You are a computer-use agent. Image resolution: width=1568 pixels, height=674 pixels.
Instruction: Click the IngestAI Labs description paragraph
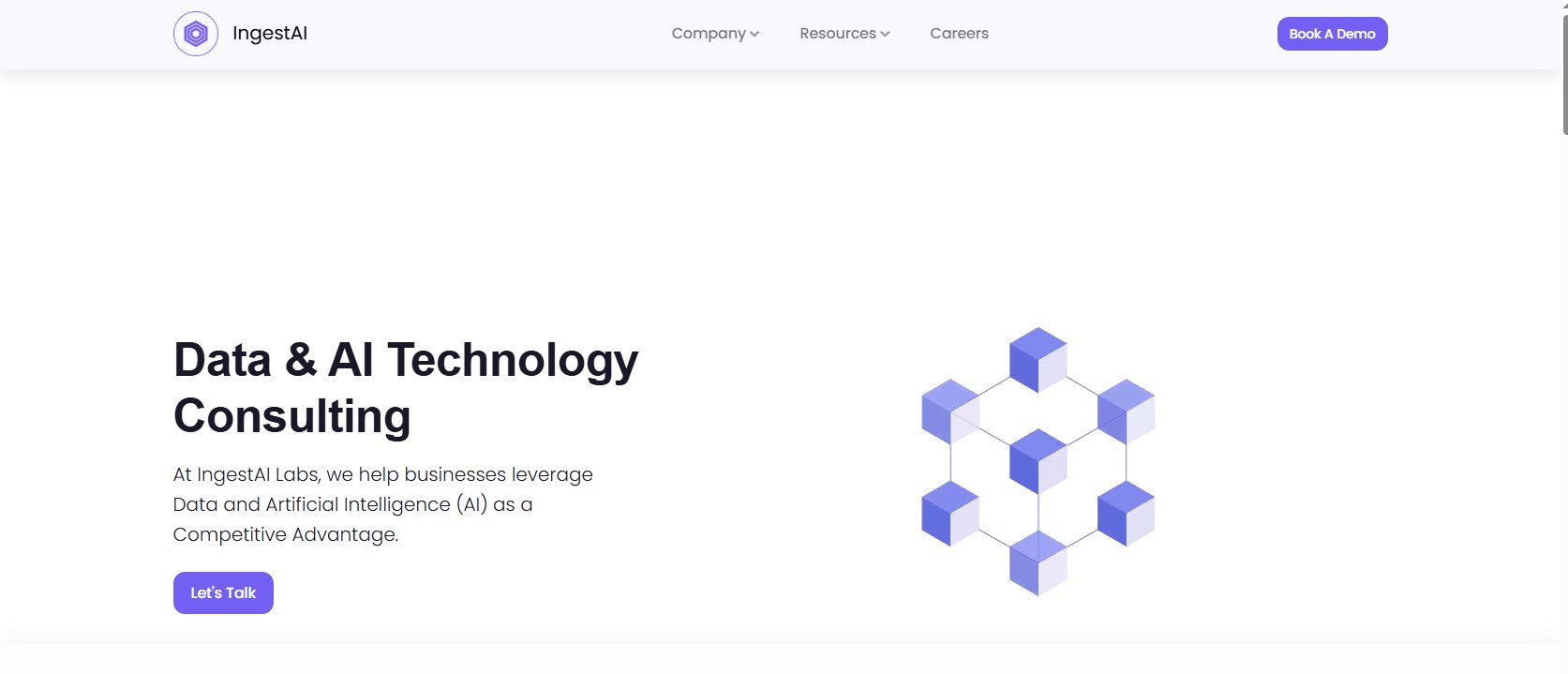coord(382,504)
